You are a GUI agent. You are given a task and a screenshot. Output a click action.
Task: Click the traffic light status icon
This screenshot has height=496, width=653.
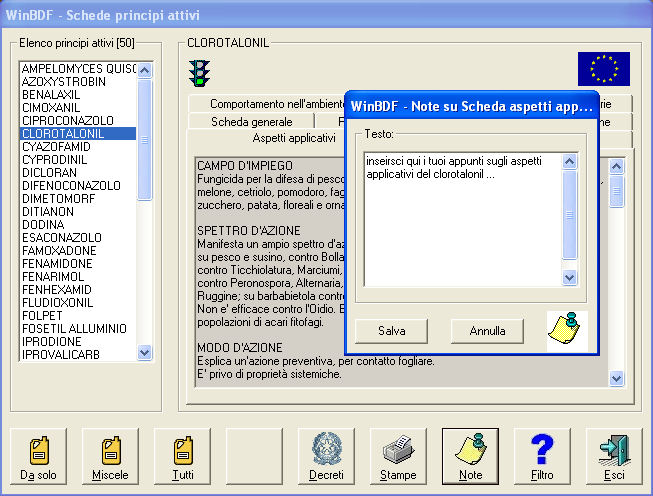[x=199, y=73]
